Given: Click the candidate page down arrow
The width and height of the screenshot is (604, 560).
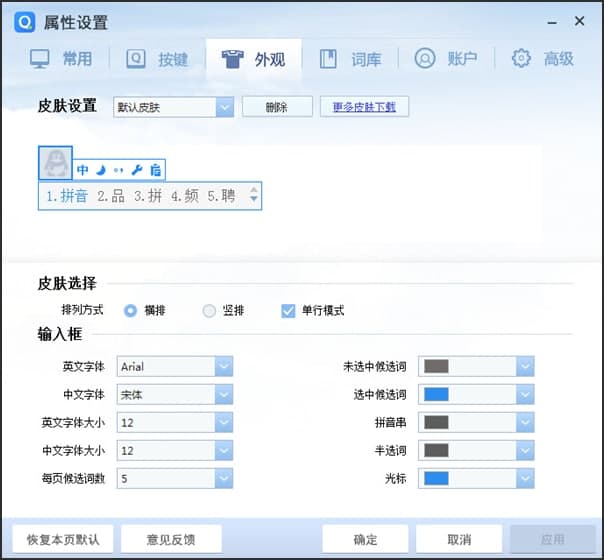Looking at the screenshot, I should 253,199.
